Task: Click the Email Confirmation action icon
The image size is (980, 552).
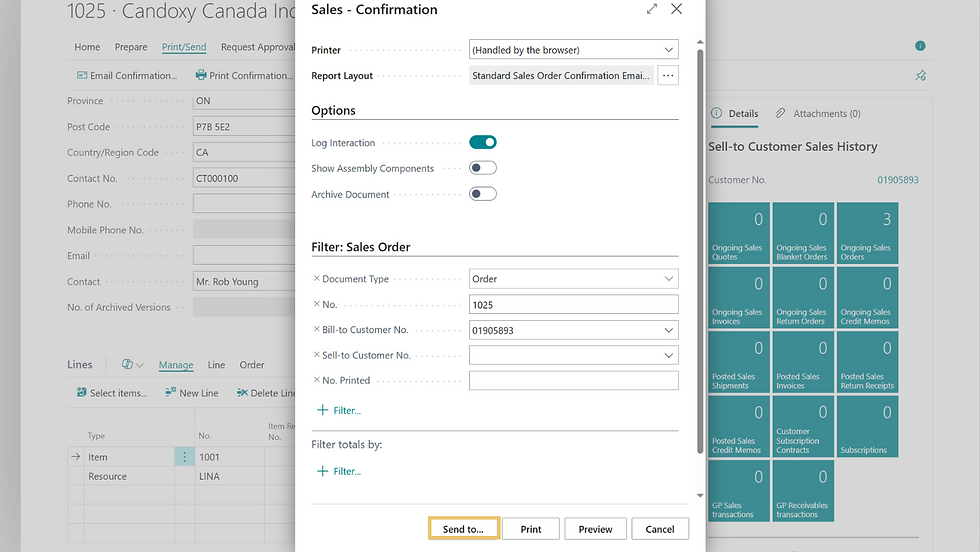Action: [82, 75]
